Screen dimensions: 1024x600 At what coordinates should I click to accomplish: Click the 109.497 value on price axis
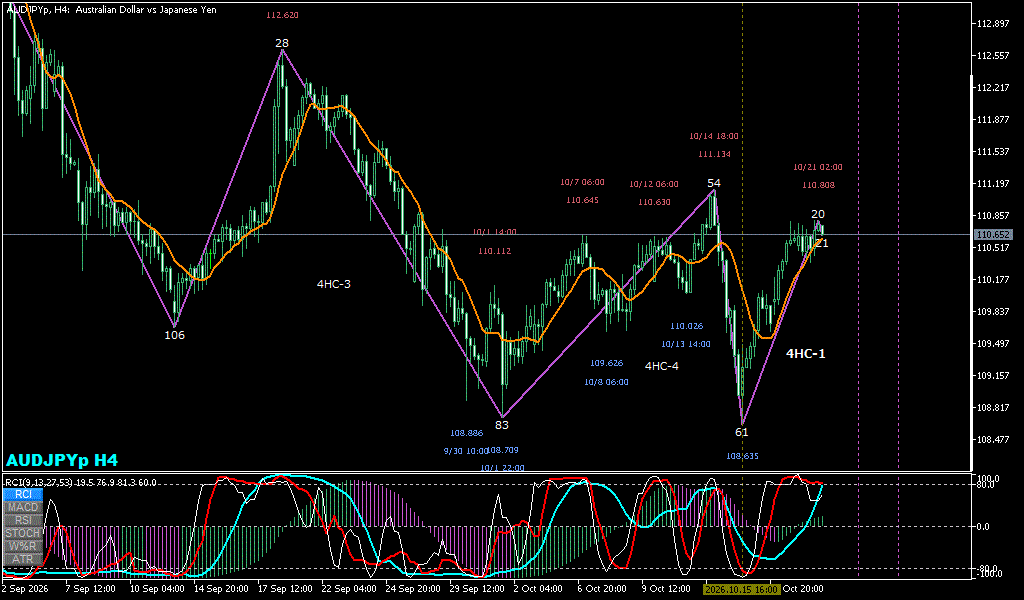pos(992,343)
